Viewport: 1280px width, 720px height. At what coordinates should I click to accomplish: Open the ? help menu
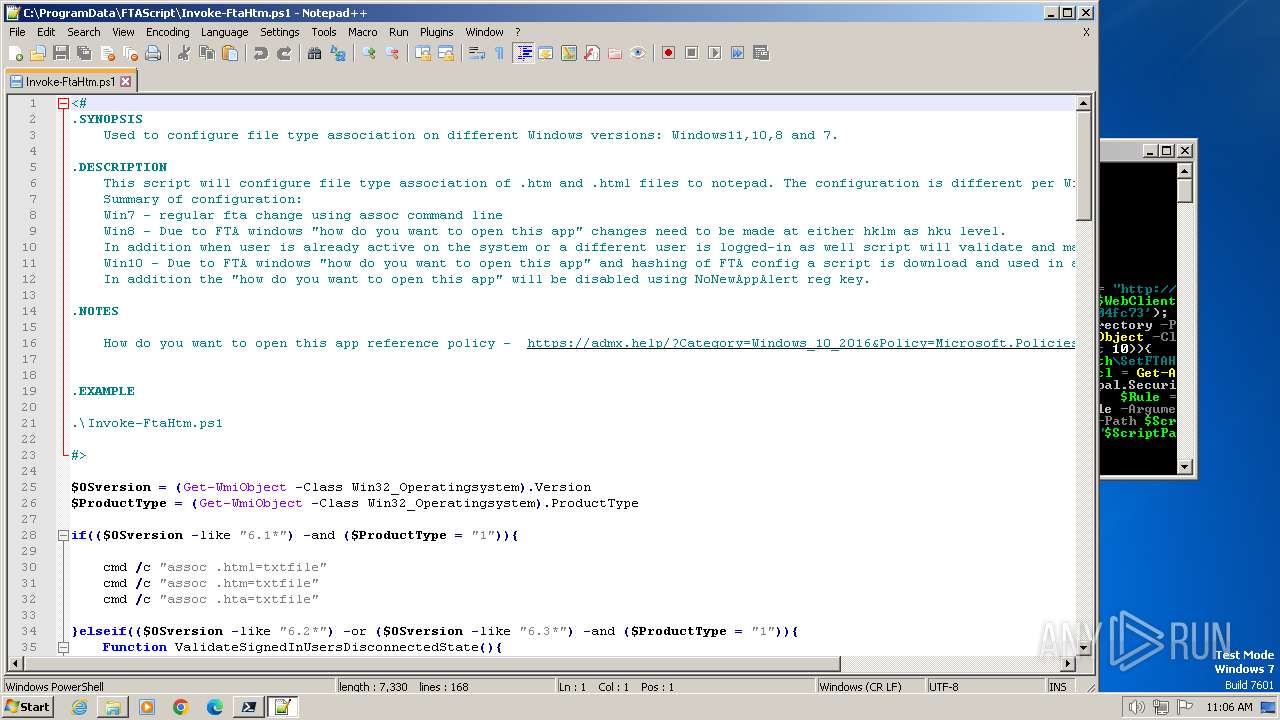tap(517, 32)
